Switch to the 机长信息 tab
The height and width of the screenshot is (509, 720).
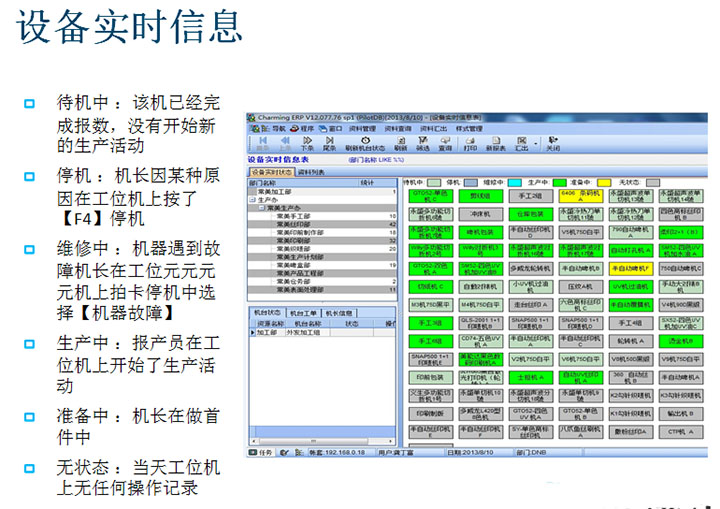[339, 313]
